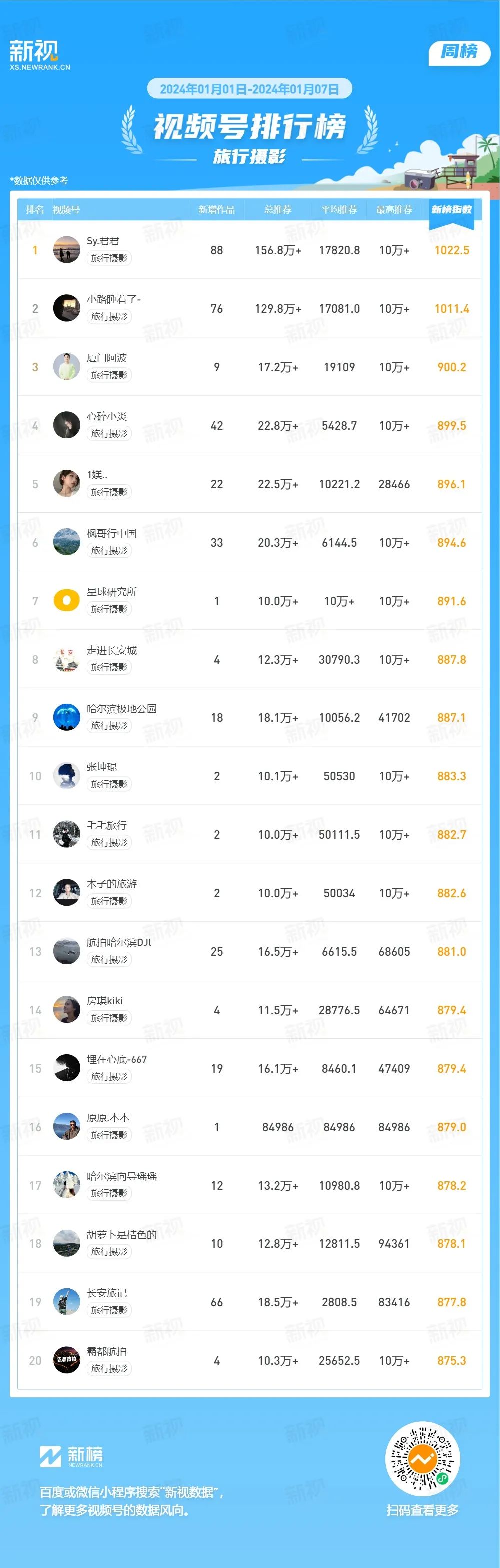Click the 2024年01月01日 date range pill

[x=249, y=89]
